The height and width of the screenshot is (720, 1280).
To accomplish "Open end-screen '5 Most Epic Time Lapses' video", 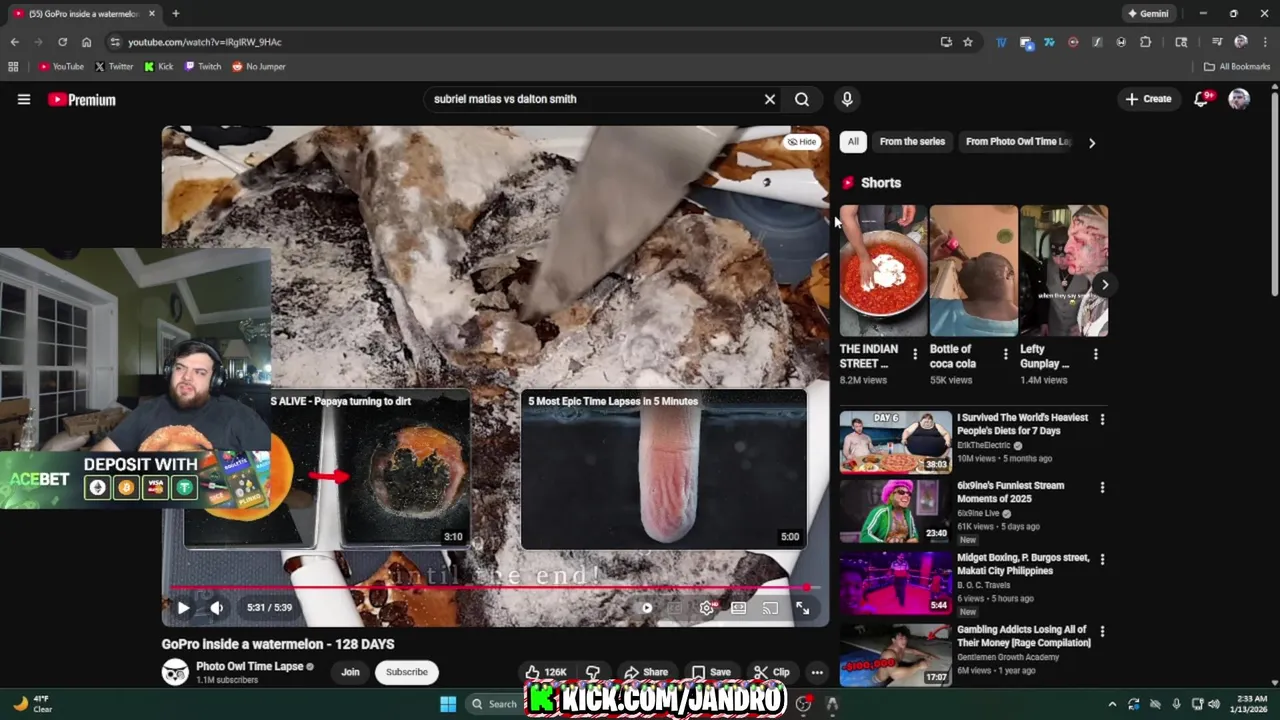I will (x=663, y=470).
